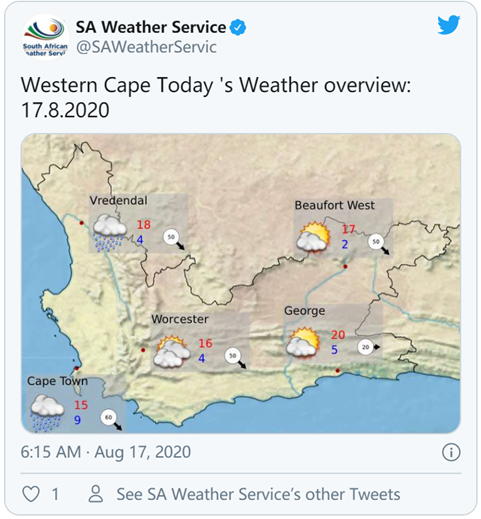
Task: Click the blue verified badge
Action: click(x=238, y=27)
